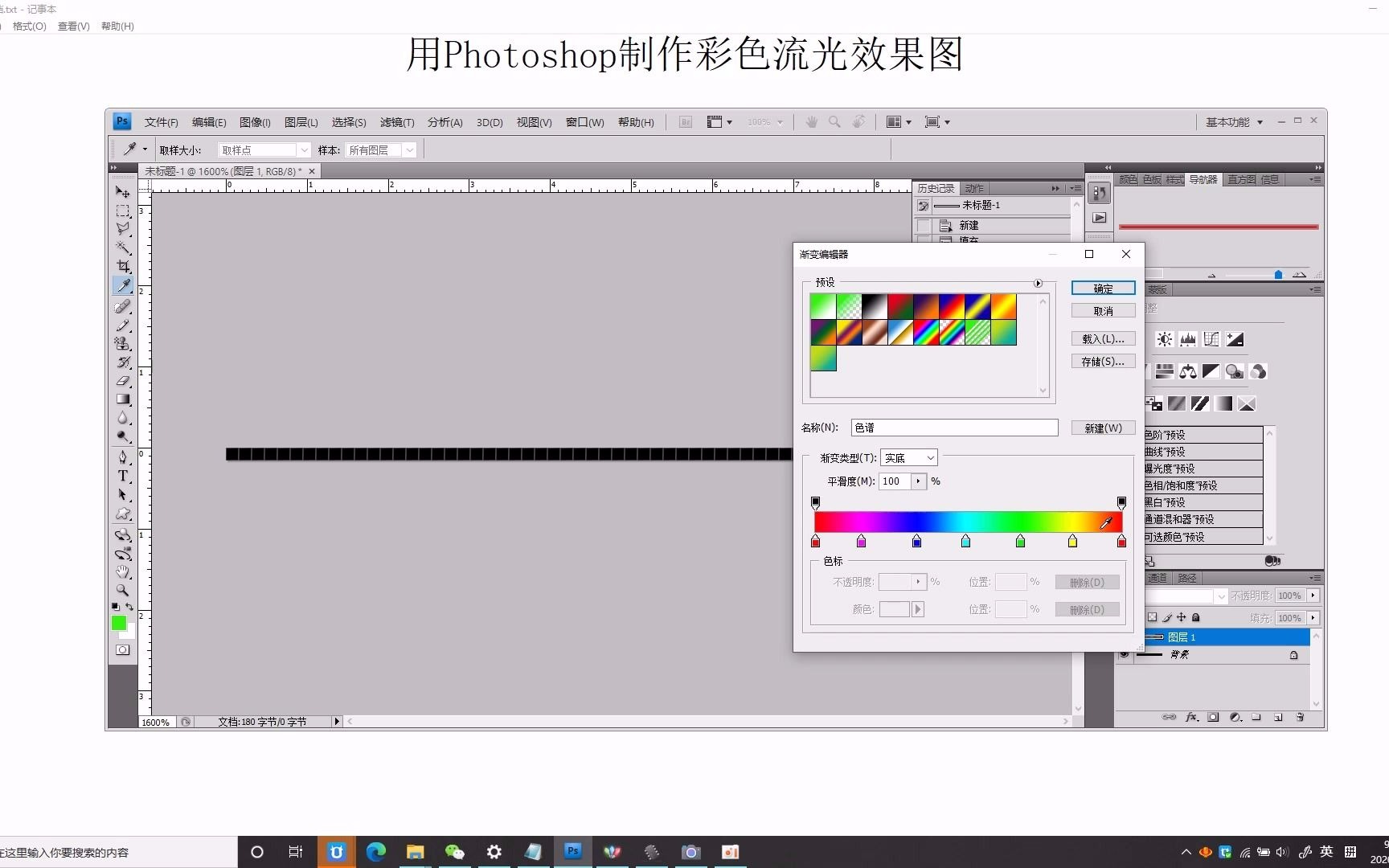
Task: Open the Navigator panel options menu
Action: coord(1315,180)
